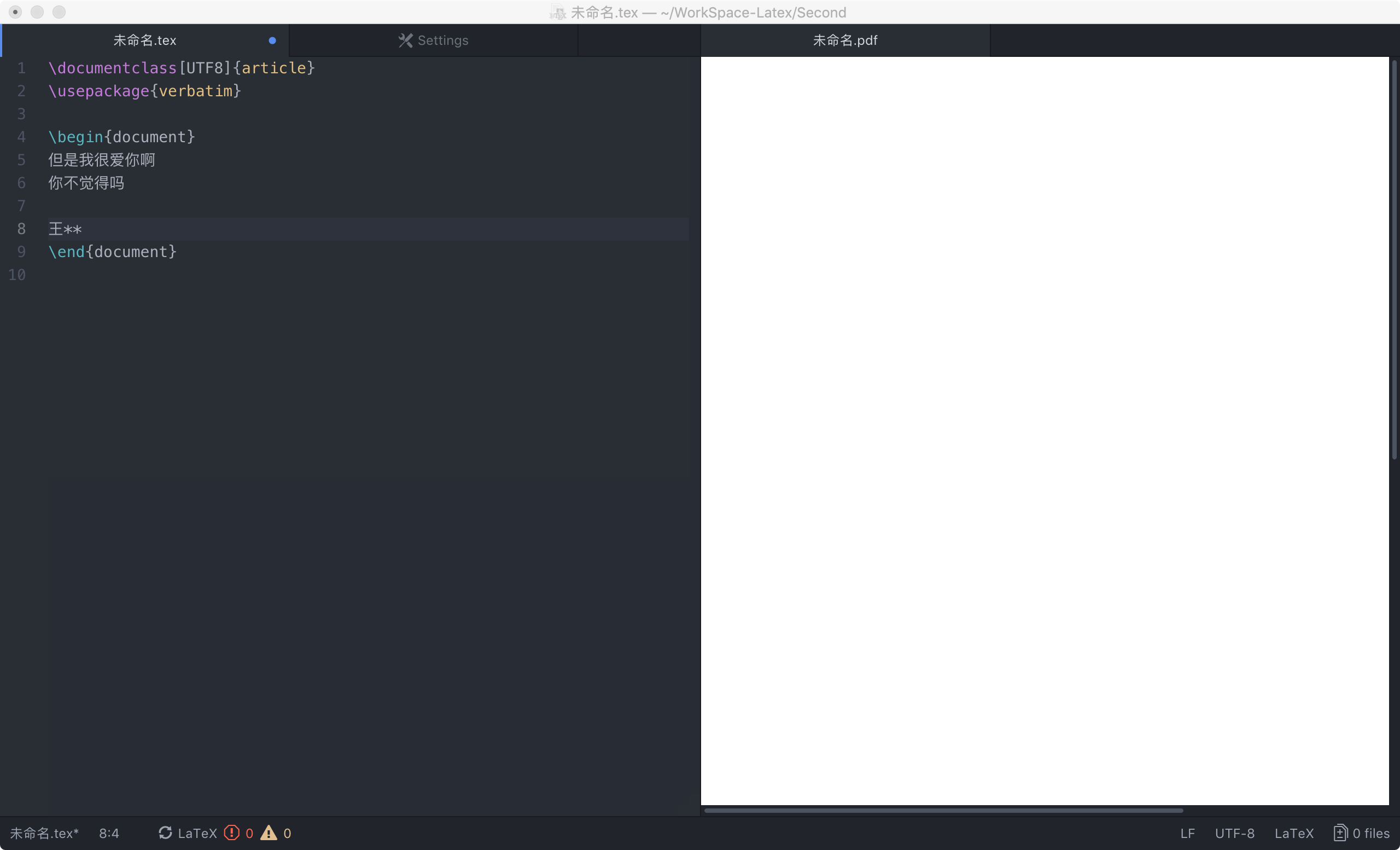This screenshot has width=1400, height=850.
Task: Click the file icon in title bar
Action: coord(558,13)
